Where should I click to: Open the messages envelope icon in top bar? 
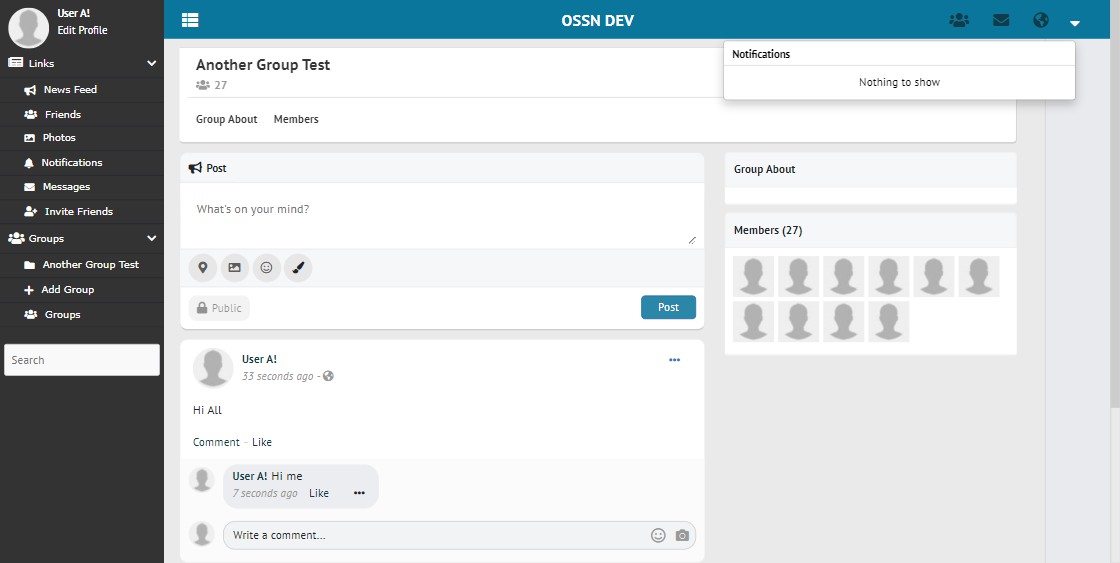point(1000,20)
